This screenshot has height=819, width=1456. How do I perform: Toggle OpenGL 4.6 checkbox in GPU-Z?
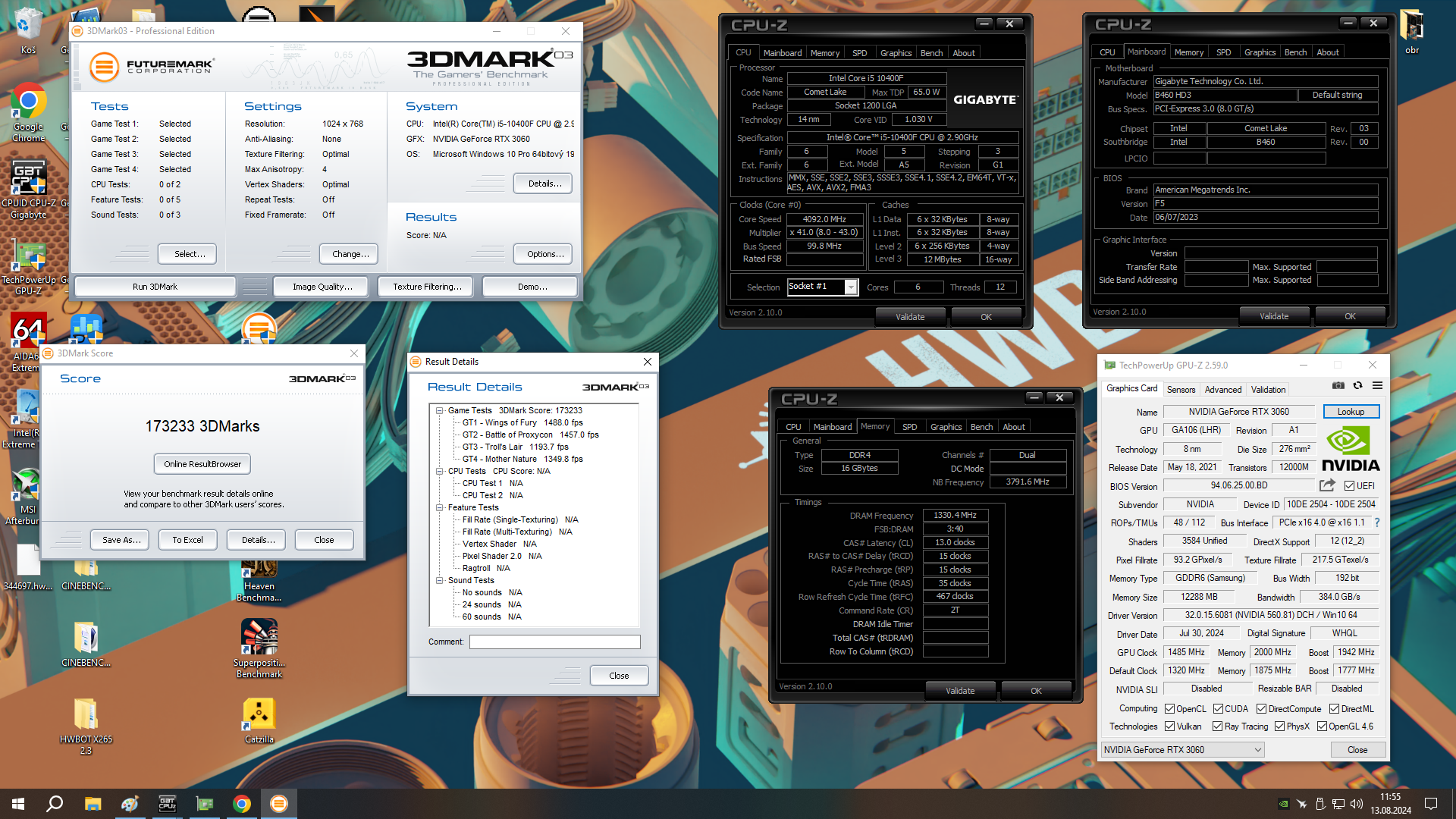pyautogui.click(x=1322, y=726)
